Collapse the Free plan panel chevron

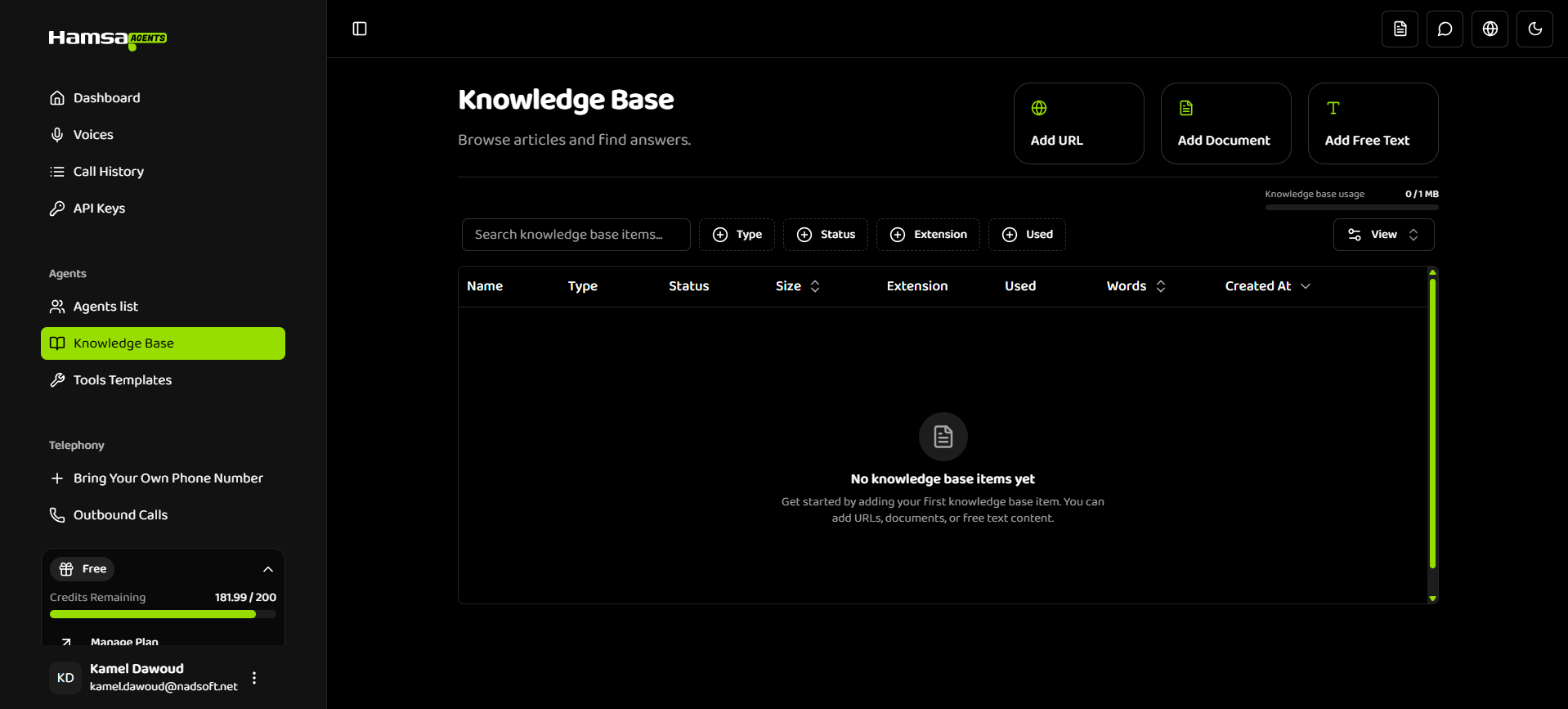pos(268,569)
